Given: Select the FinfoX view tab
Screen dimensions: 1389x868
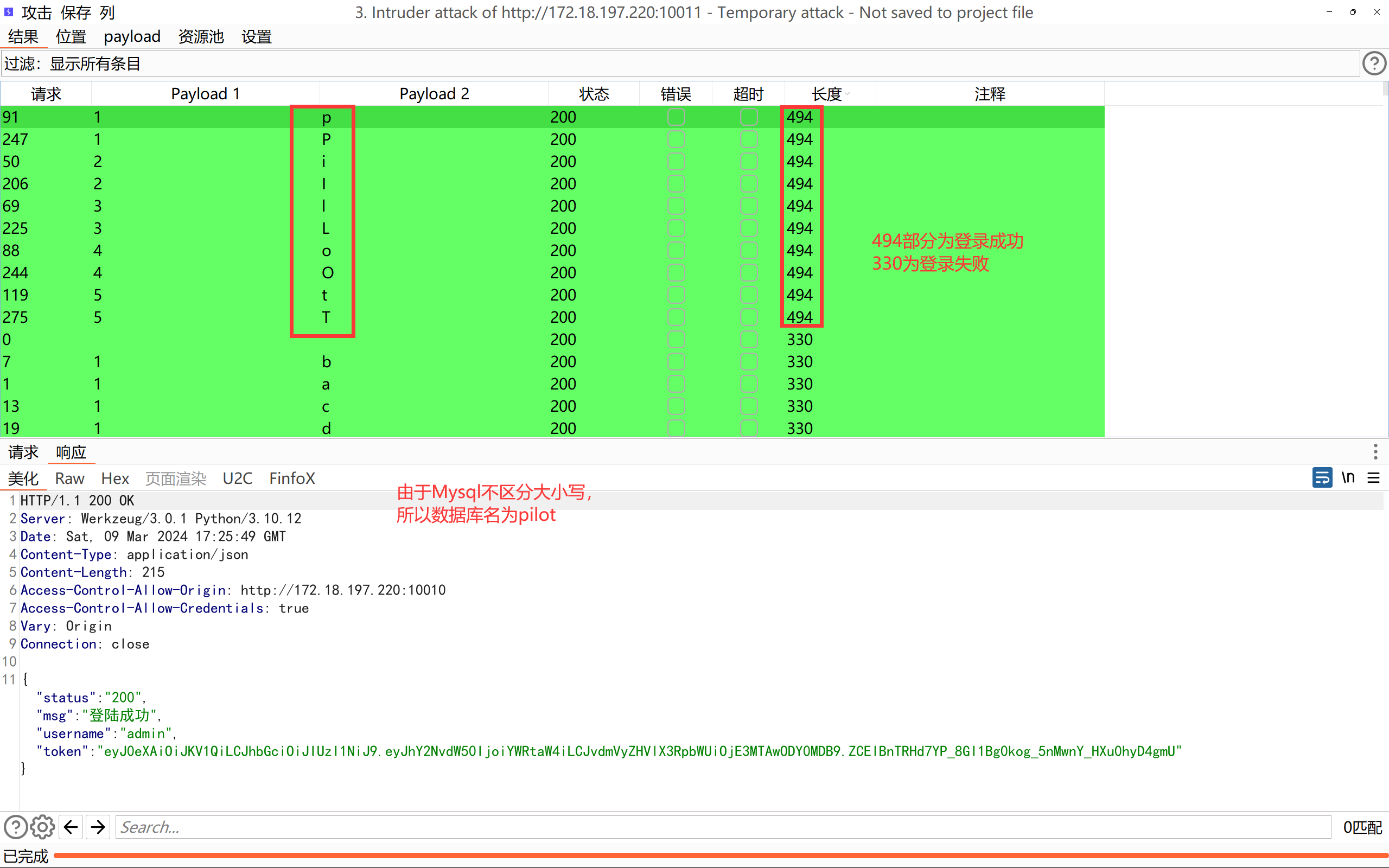Looking at the screenshot, I should [292, 478].
